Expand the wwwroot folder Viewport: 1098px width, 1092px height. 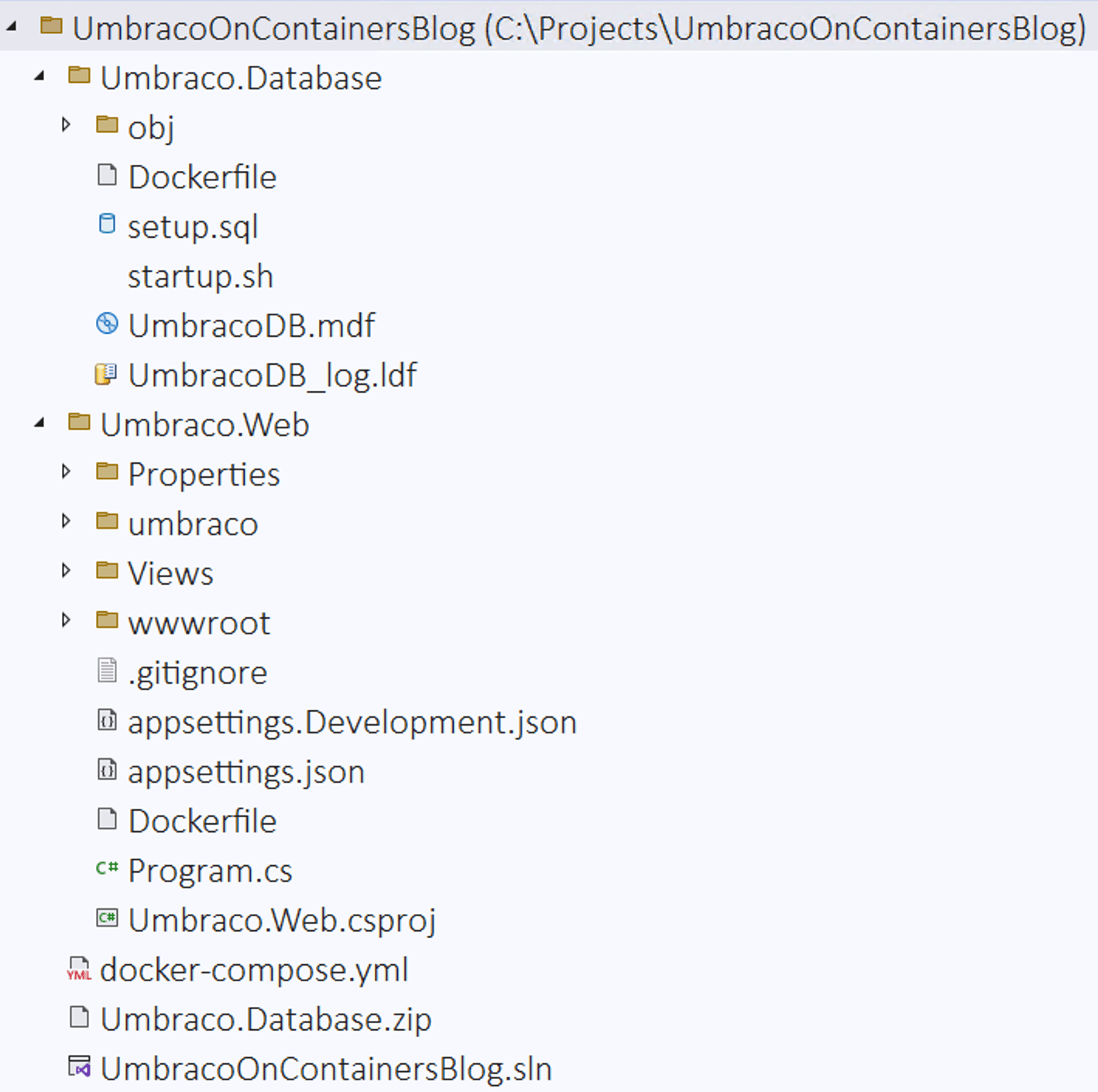coord(66,620)
